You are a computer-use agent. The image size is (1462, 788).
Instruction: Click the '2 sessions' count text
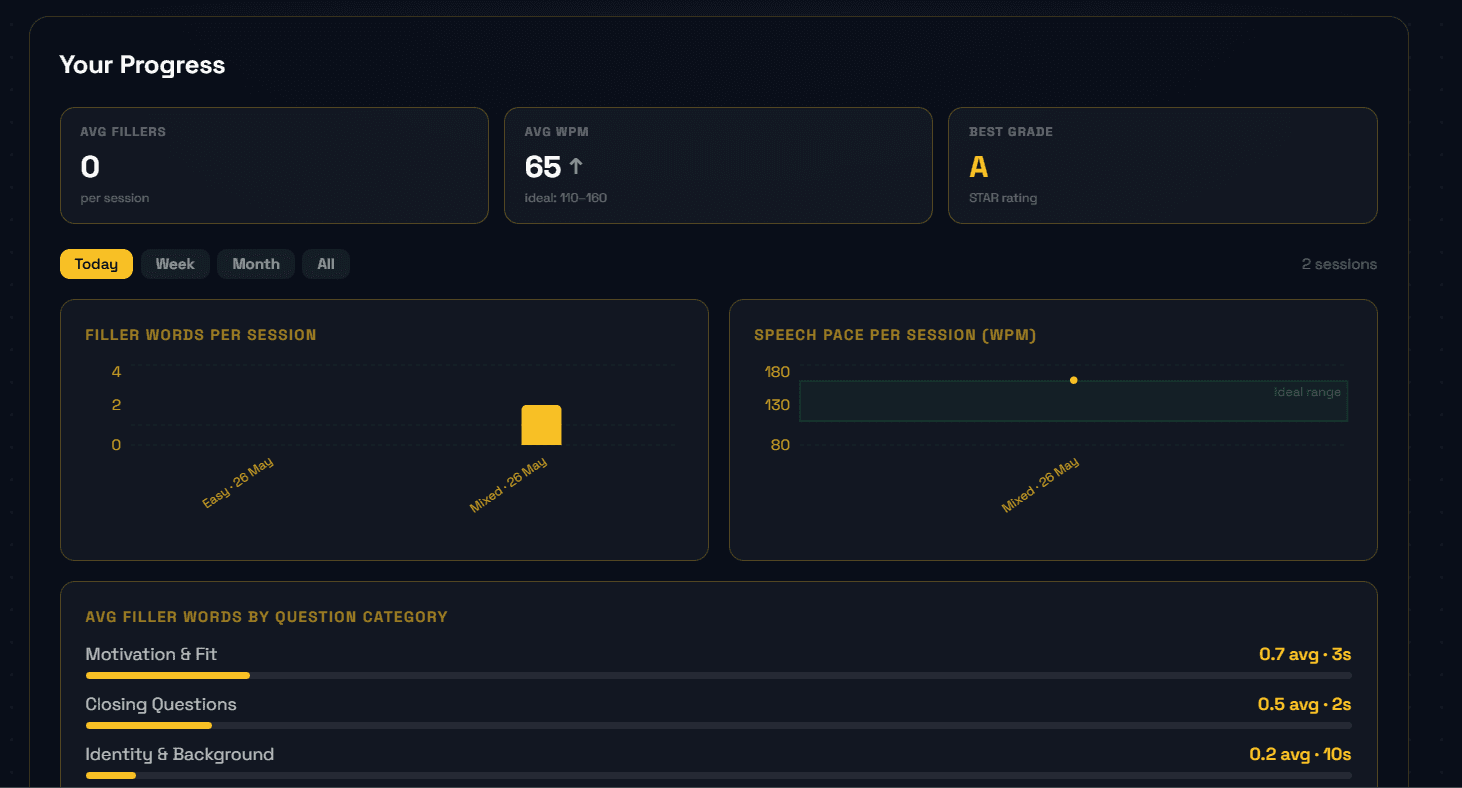click(1339, 264)
